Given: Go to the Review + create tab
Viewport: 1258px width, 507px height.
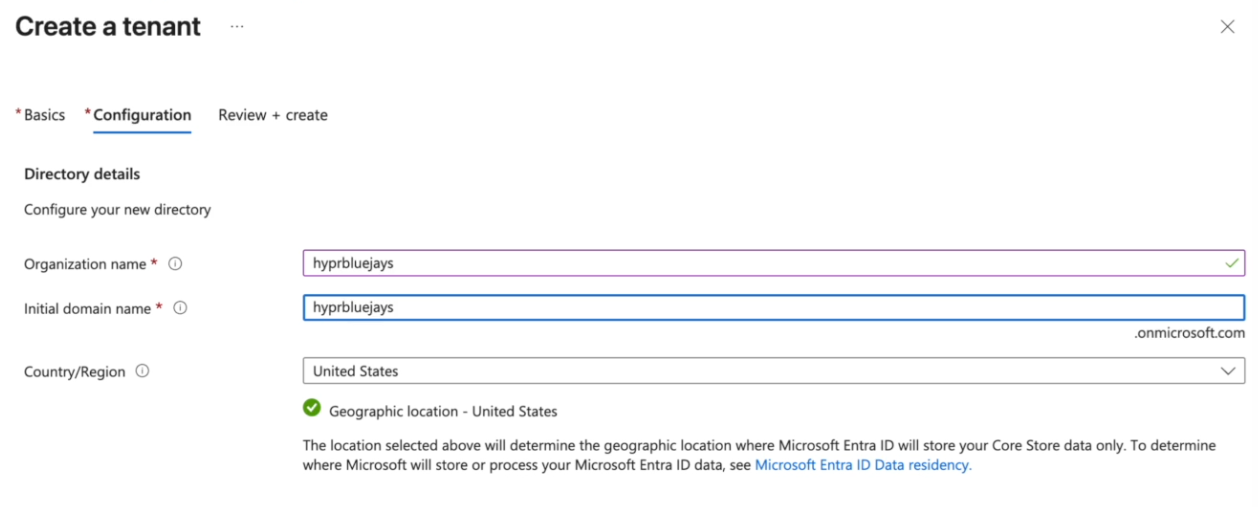Looking at the screenshot, I should (273, 115).
